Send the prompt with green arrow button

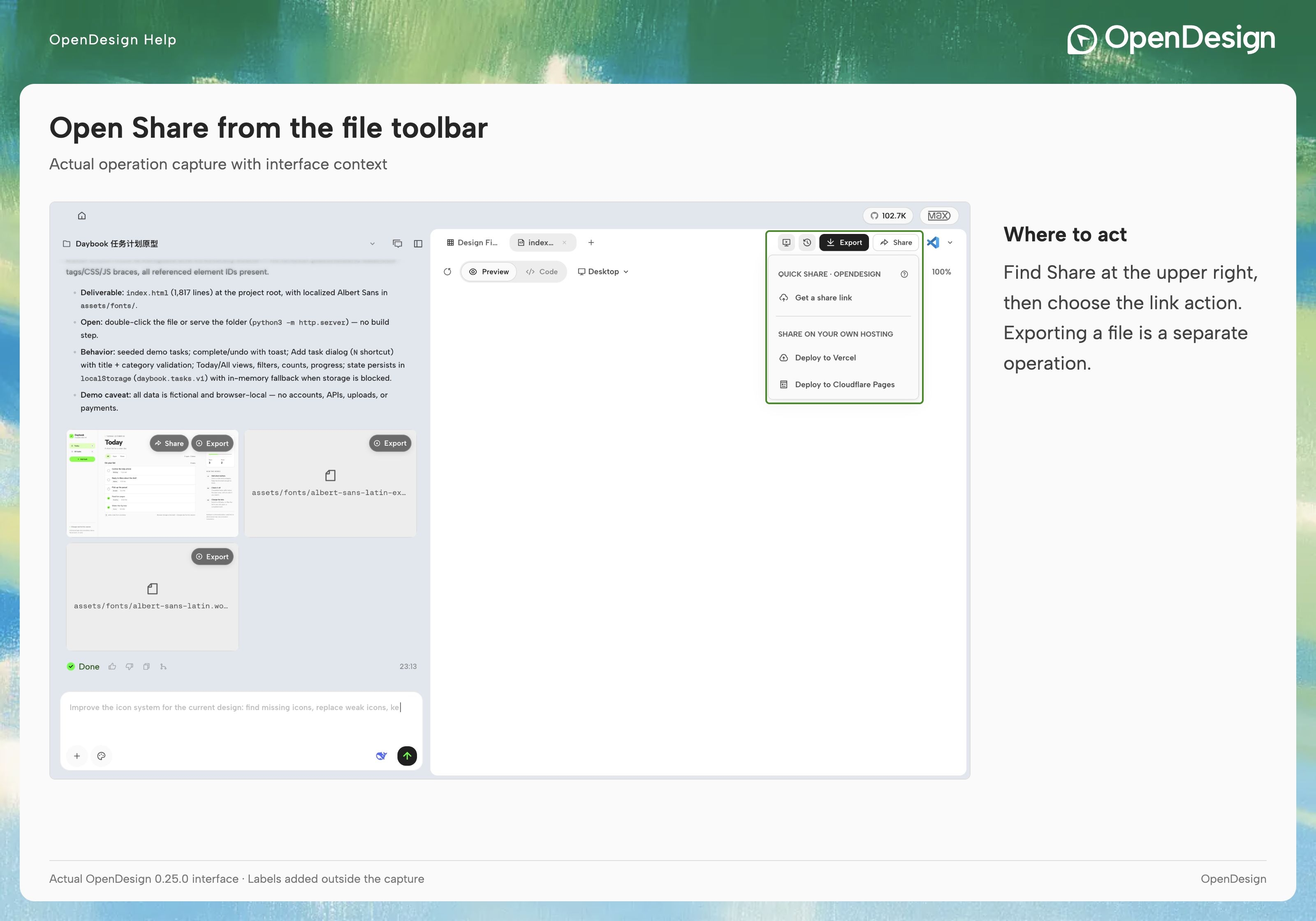407,756
